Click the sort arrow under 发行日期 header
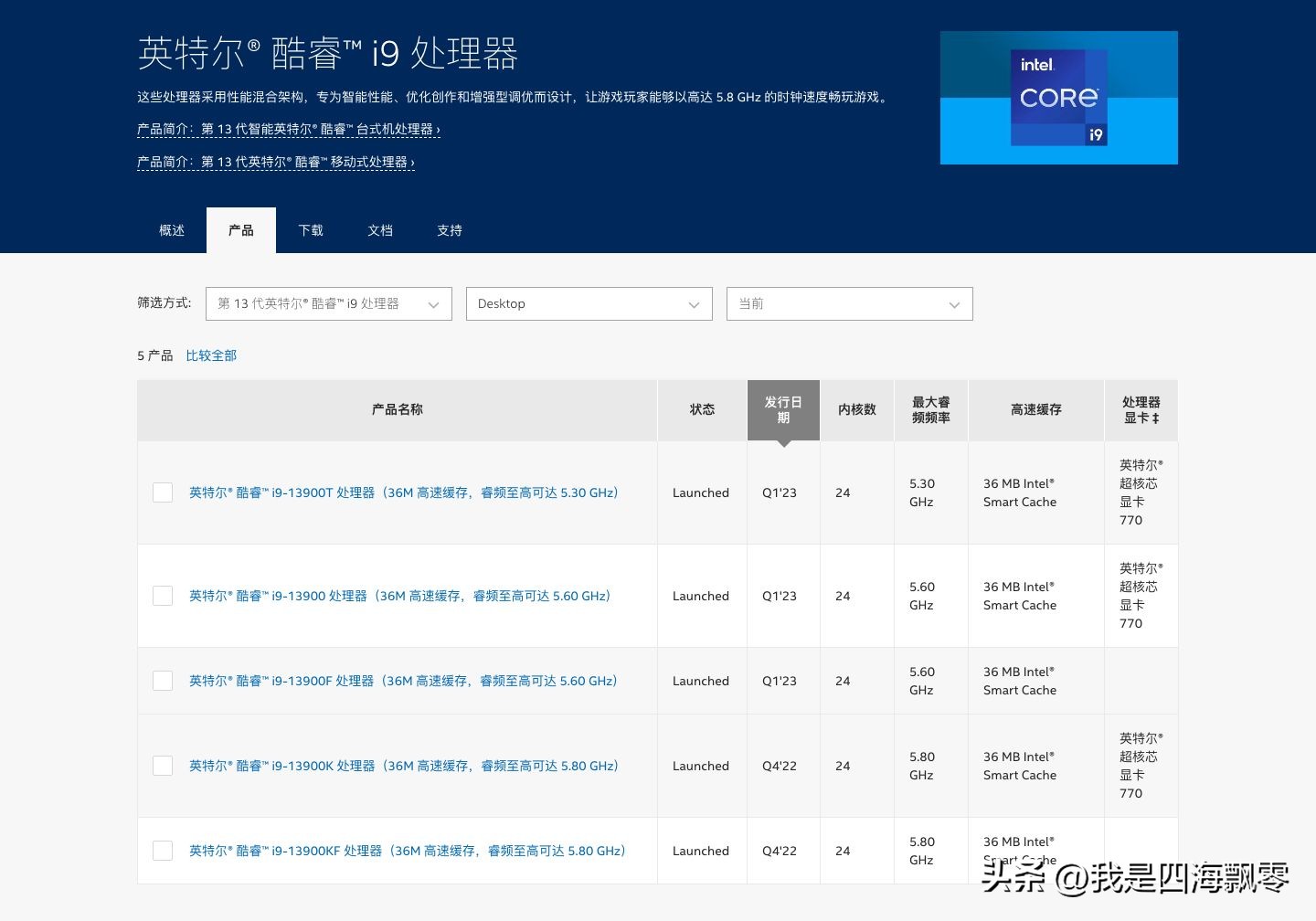The width and height of the screenshot is (1316, 921). pyautogui.click(x=783, y=445)
